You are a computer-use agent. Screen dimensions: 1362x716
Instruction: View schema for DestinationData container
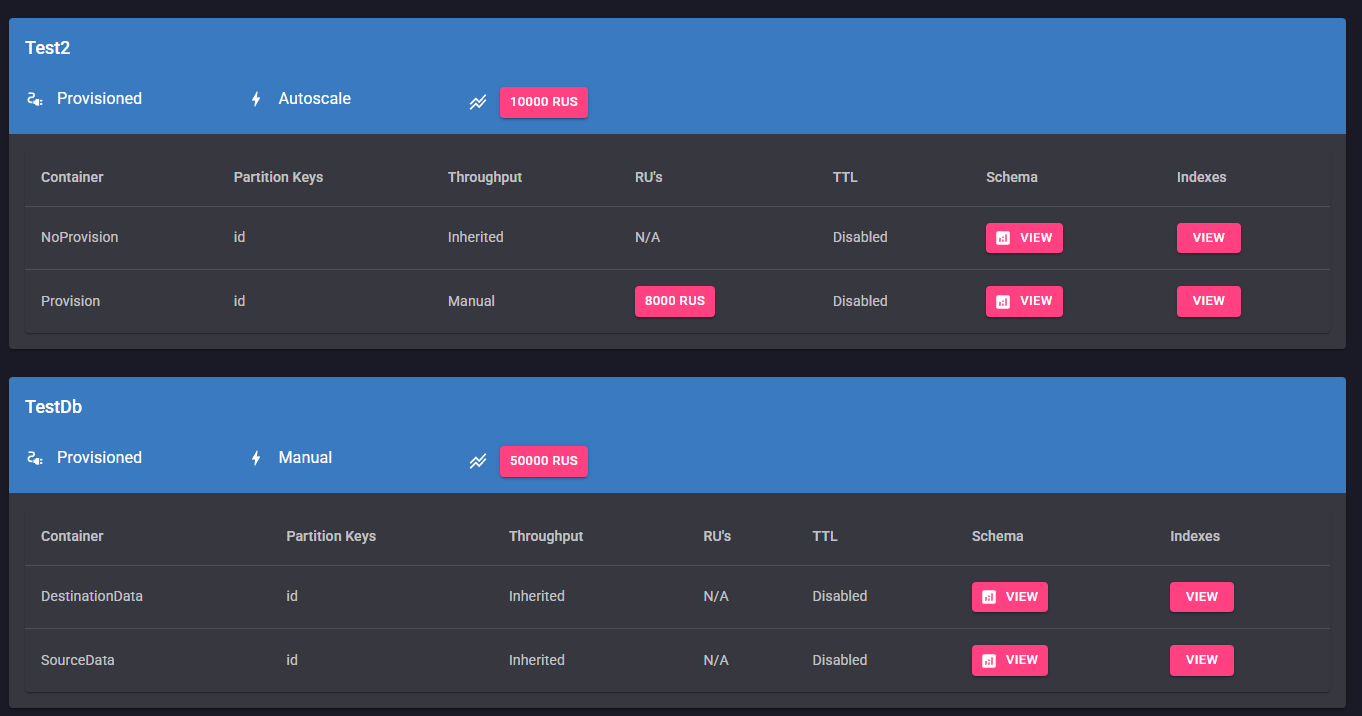tap(1009, 597)
